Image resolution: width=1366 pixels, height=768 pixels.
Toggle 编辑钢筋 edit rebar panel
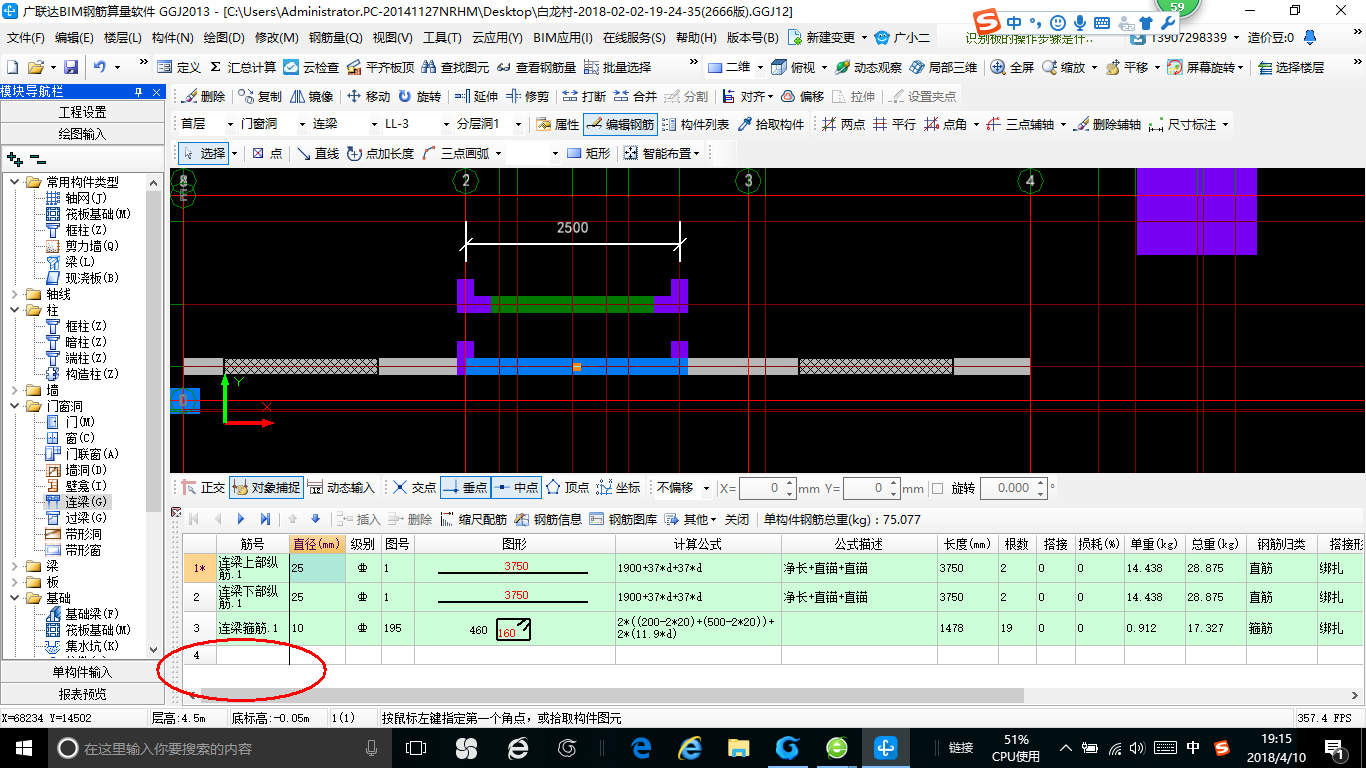point(620,124)
